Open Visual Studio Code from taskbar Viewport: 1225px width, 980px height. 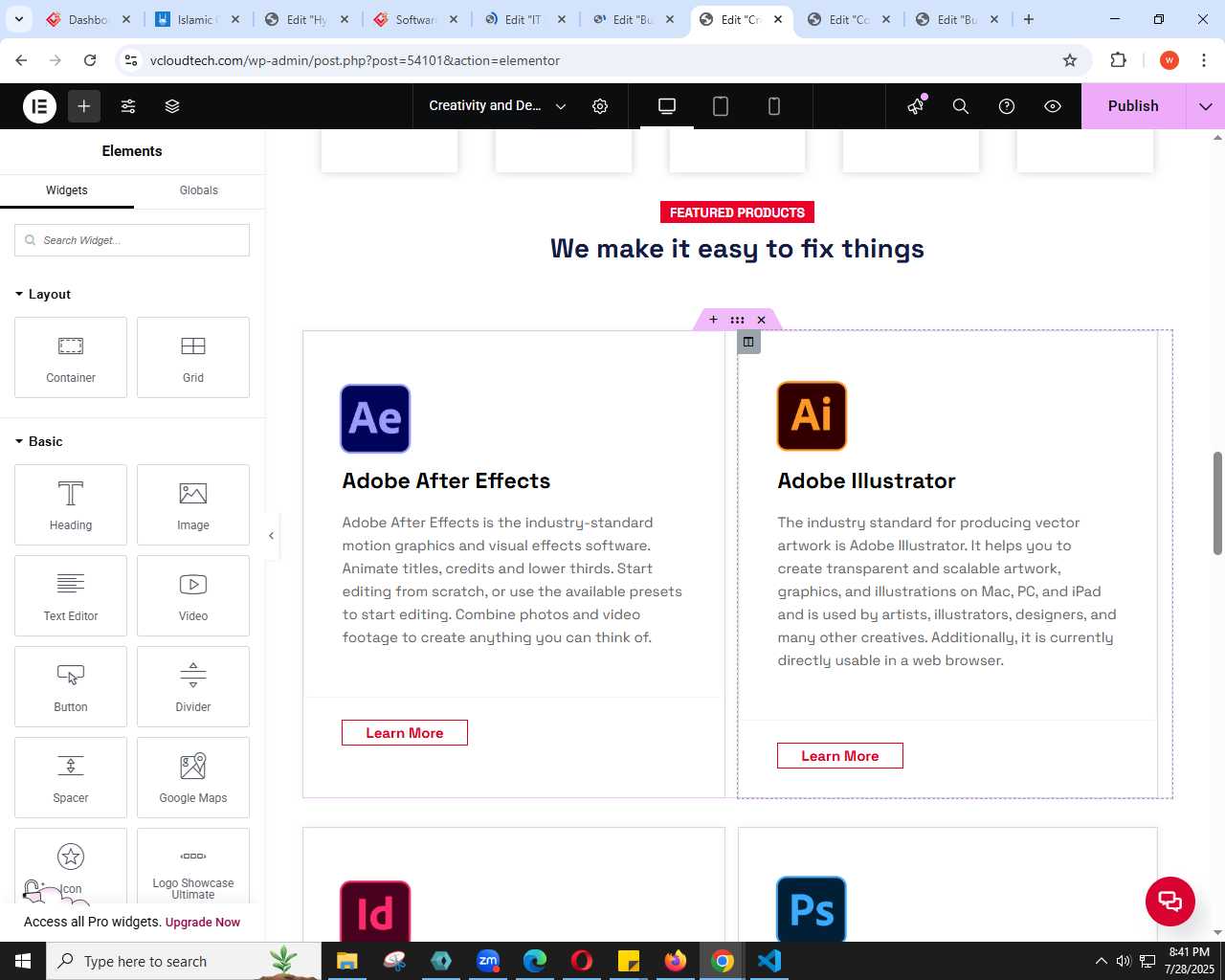pos(769,961)
